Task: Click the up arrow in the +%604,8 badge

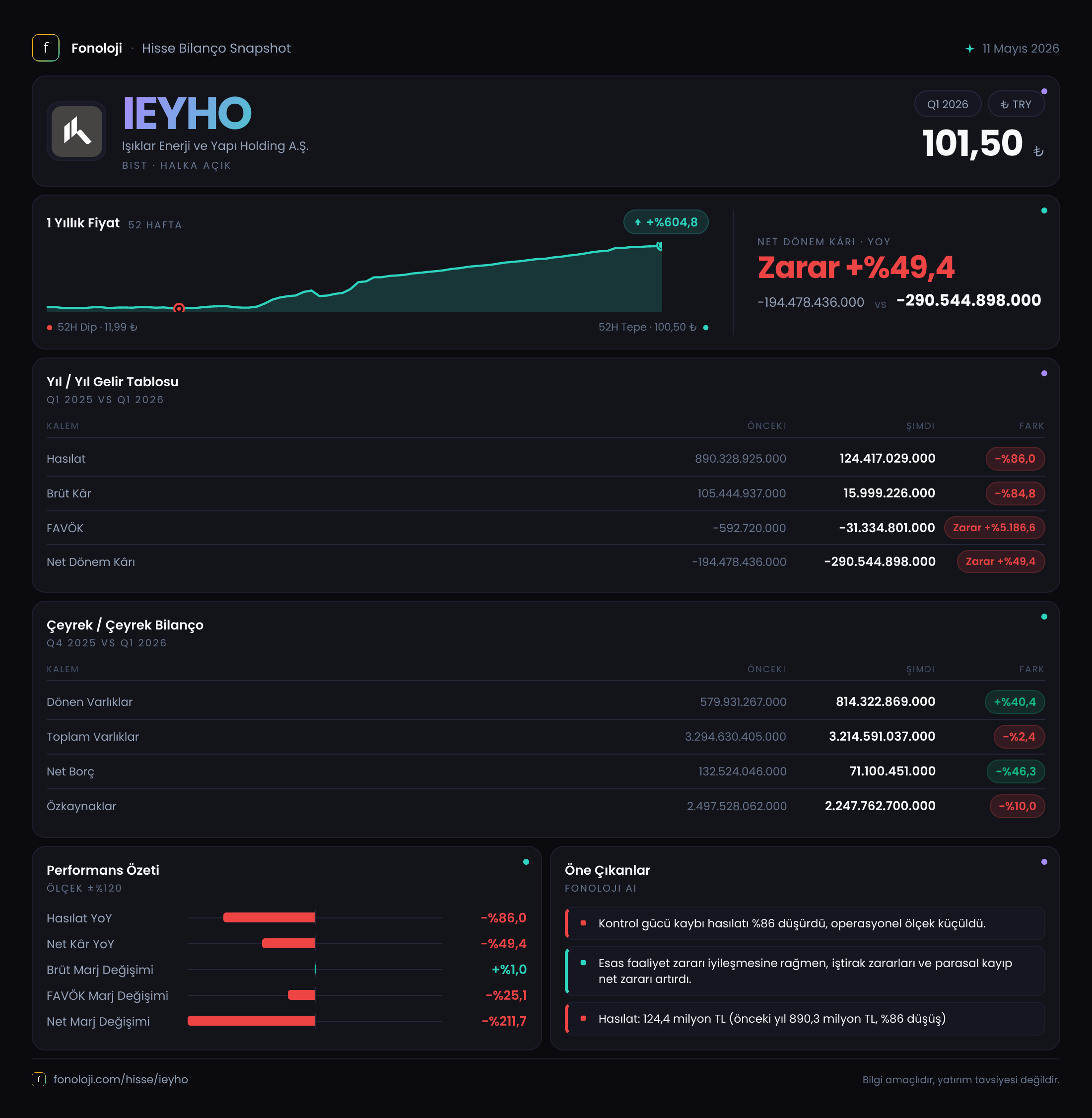Action: click(x=637, y=222)
